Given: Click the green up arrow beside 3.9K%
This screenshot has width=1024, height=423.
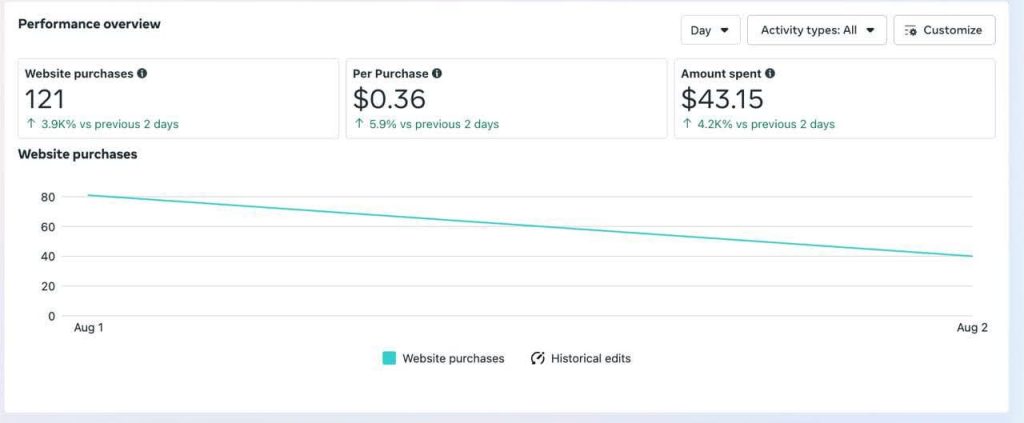Looking at the screenshot, I should [30, 124].
